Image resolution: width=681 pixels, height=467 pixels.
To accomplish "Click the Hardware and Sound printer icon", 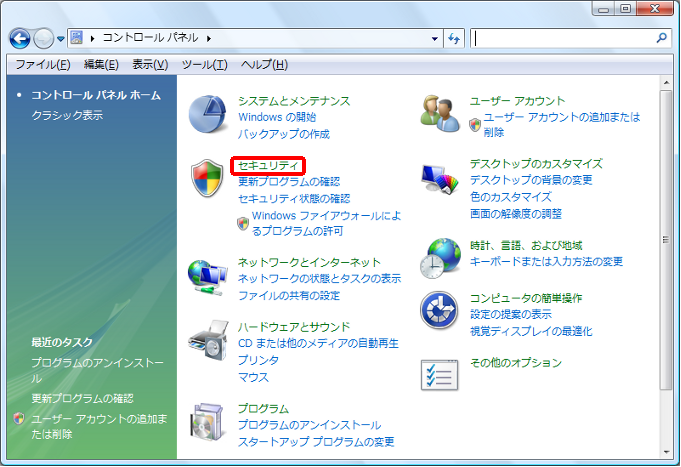I will click(x=208, y=344).
